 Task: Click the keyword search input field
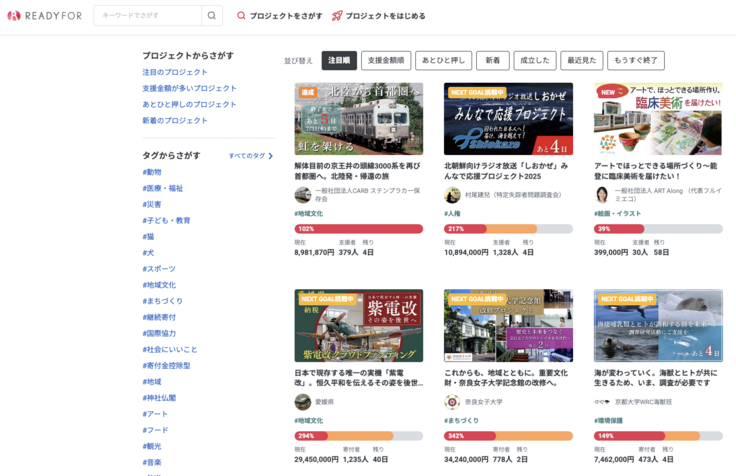click(x=148, y=16)
